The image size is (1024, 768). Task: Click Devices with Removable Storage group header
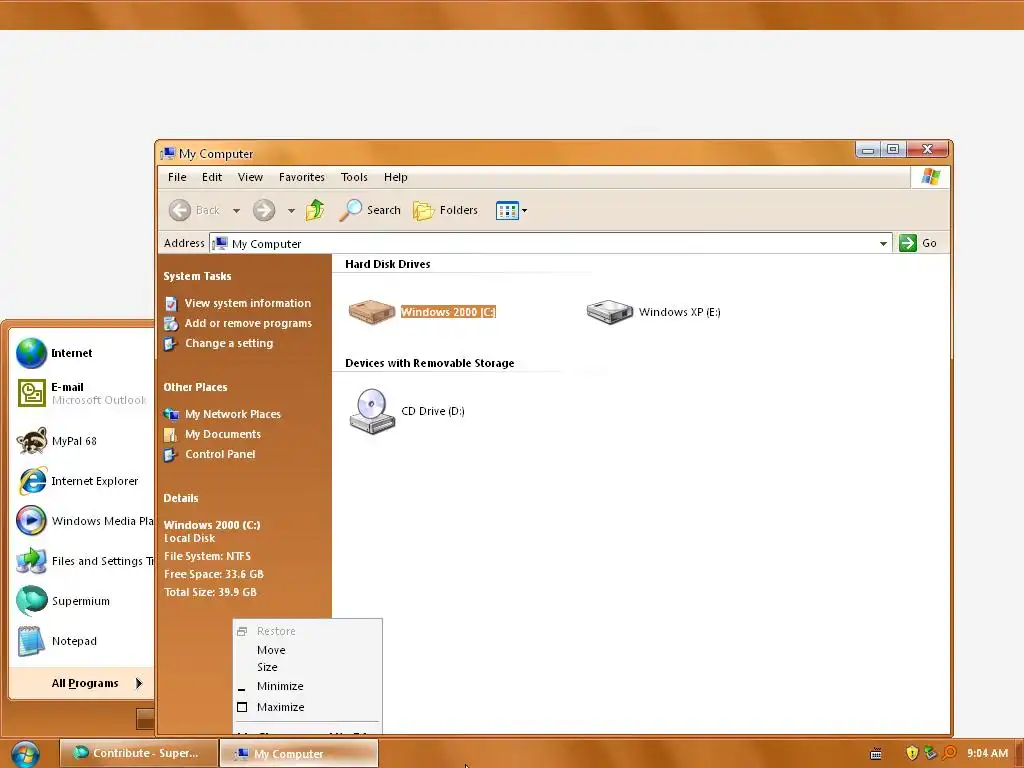430,363
